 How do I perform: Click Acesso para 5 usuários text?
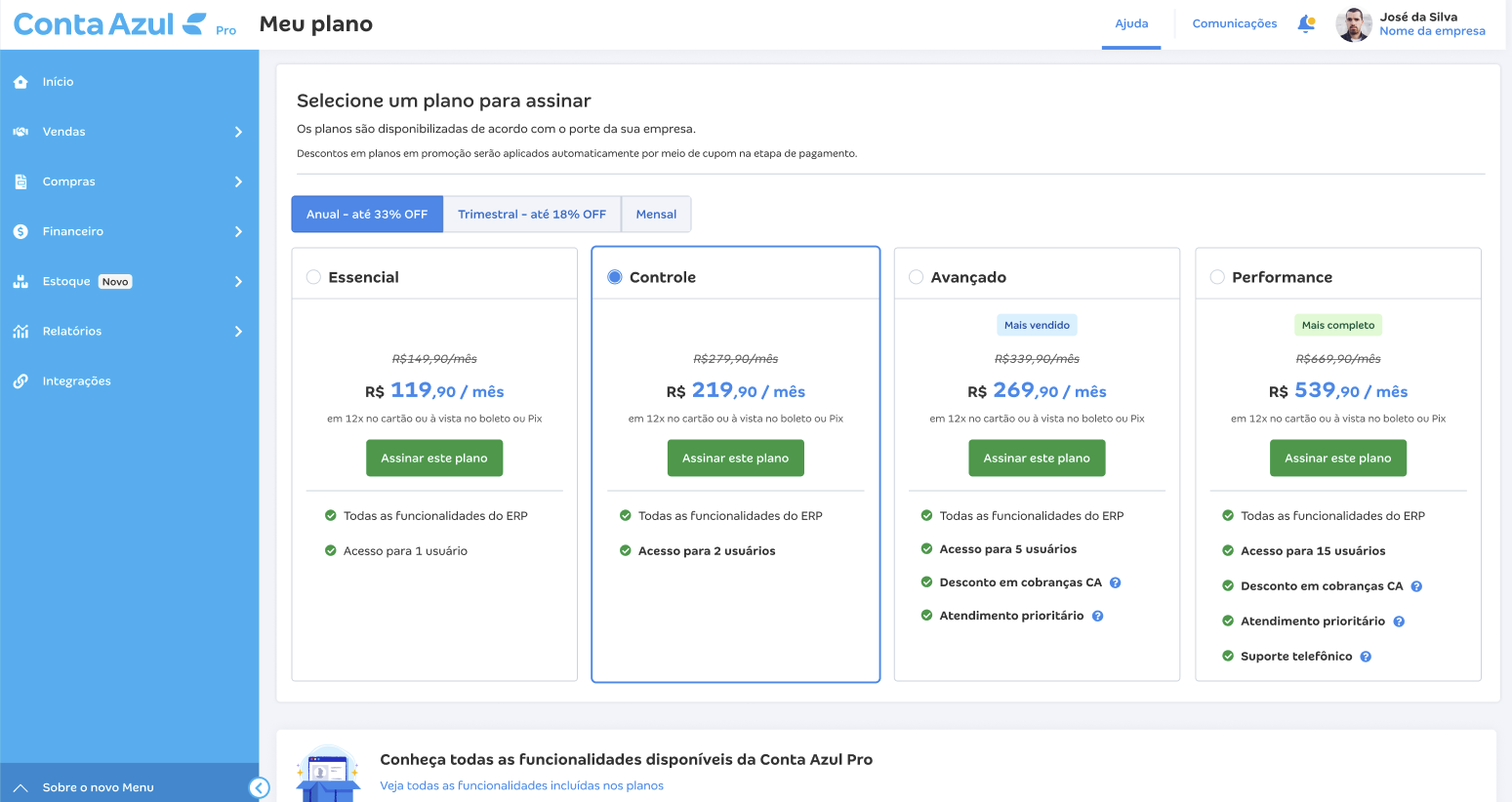[x=1008, y=549]
